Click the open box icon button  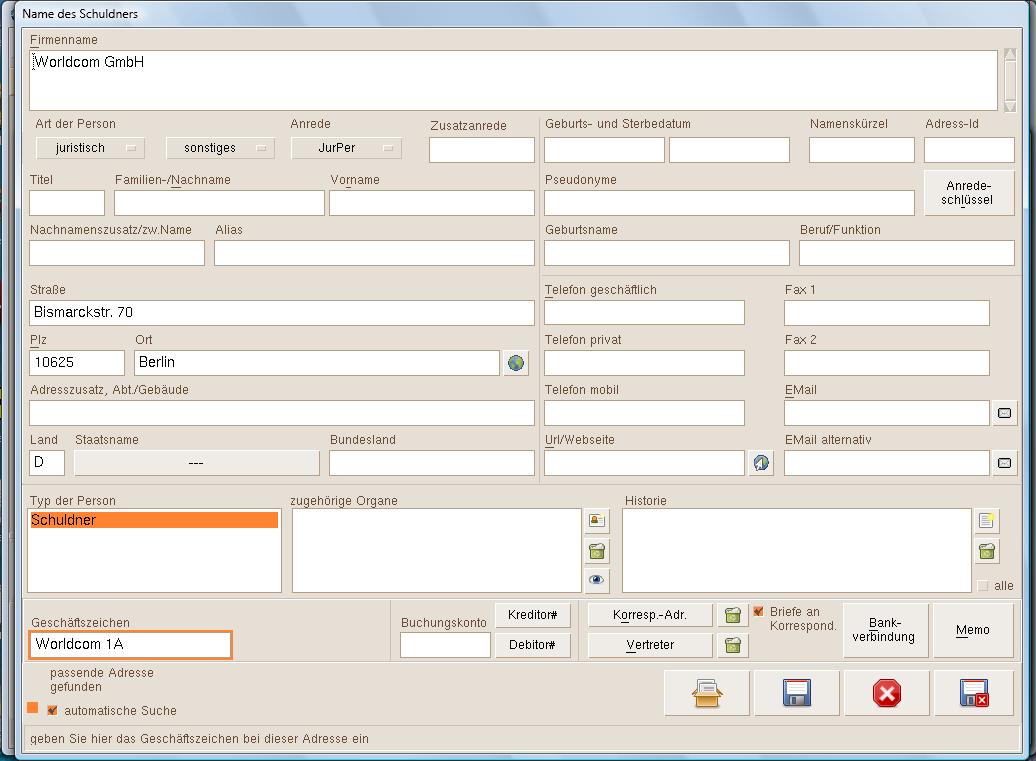[706, 693]
